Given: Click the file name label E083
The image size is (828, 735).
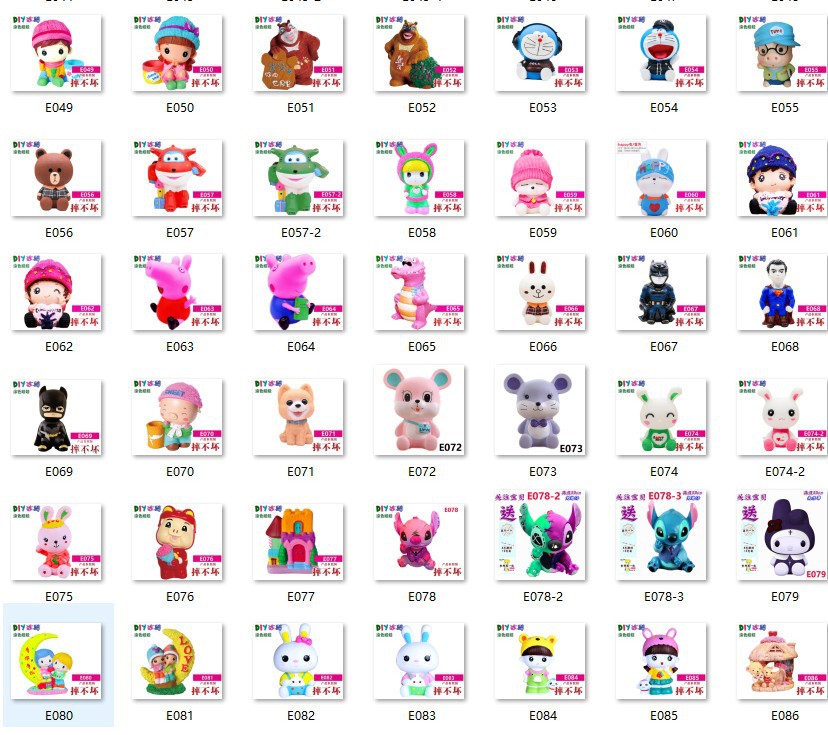Looking at the screenshot, I should pos(422,716).
